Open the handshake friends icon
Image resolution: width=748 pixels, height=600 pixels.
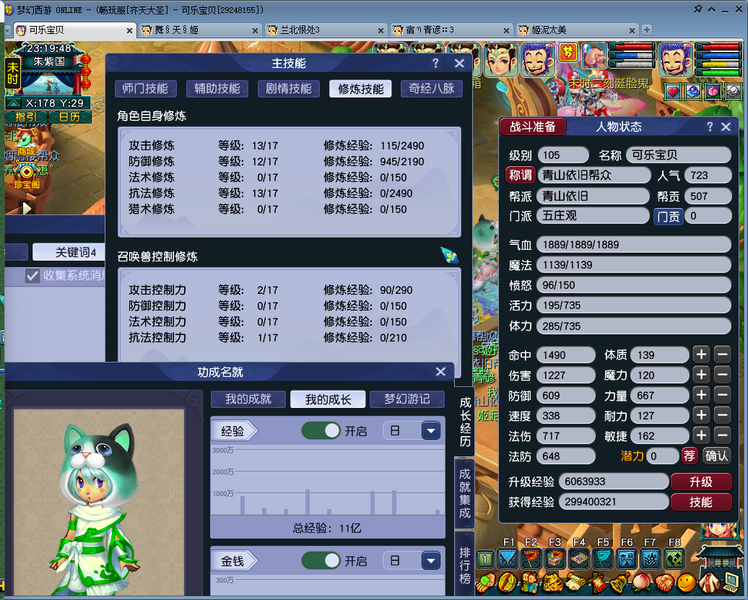click(x=665, y=582)
